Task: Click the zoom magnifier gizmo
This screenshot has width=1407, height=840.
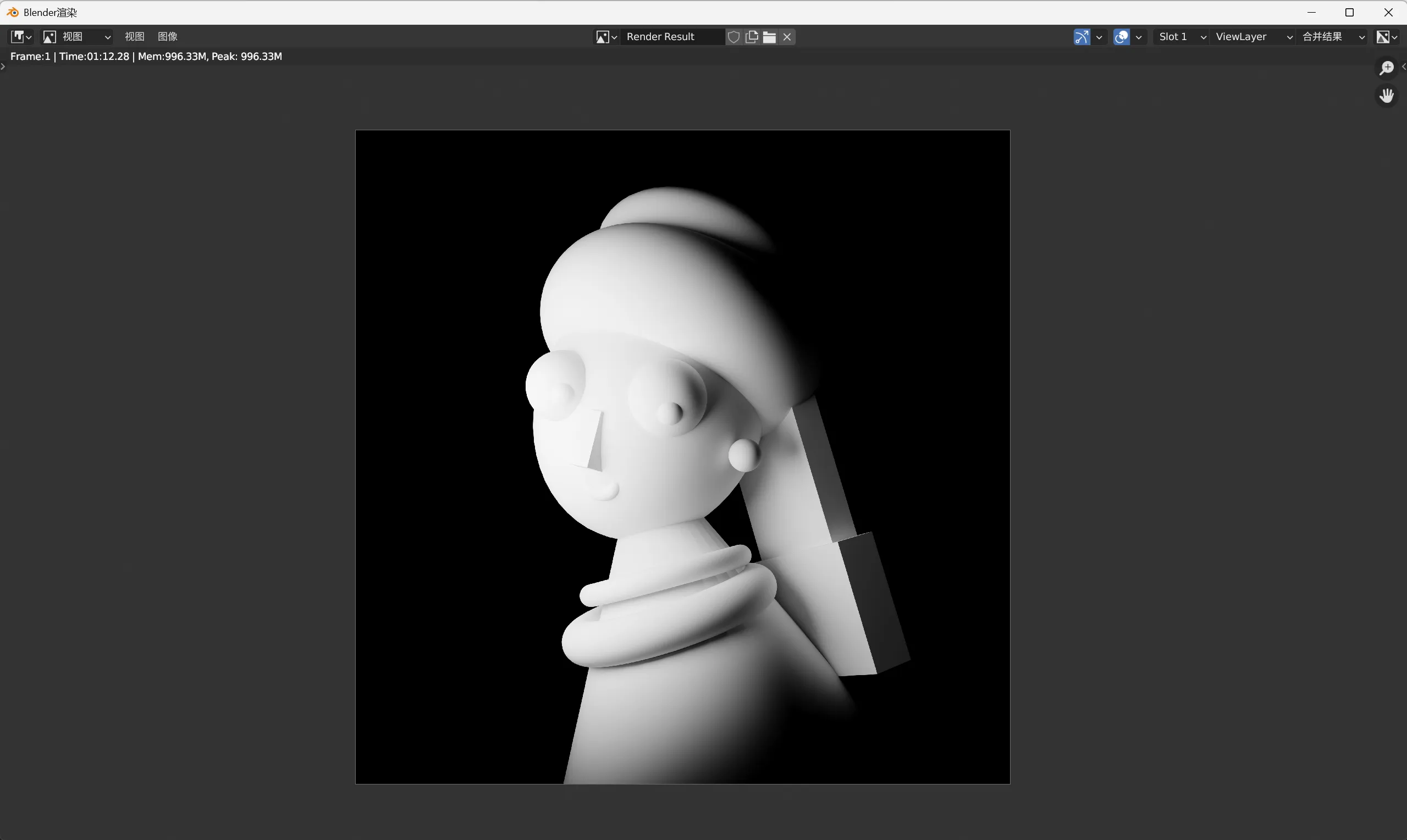Action: [1386, 68]
